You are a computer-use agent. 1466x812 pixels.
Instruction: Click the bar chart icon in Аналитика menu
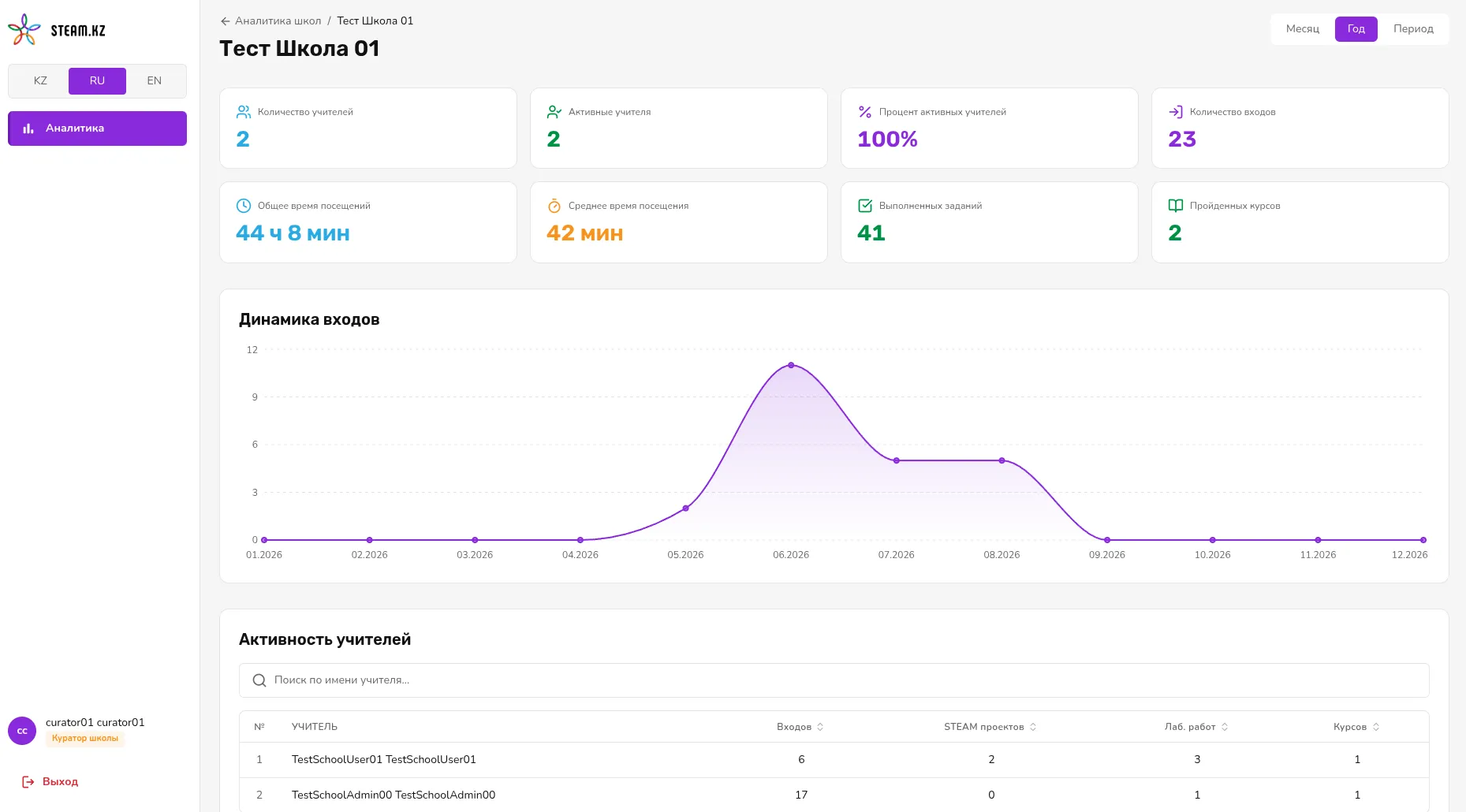pos(28,129)
